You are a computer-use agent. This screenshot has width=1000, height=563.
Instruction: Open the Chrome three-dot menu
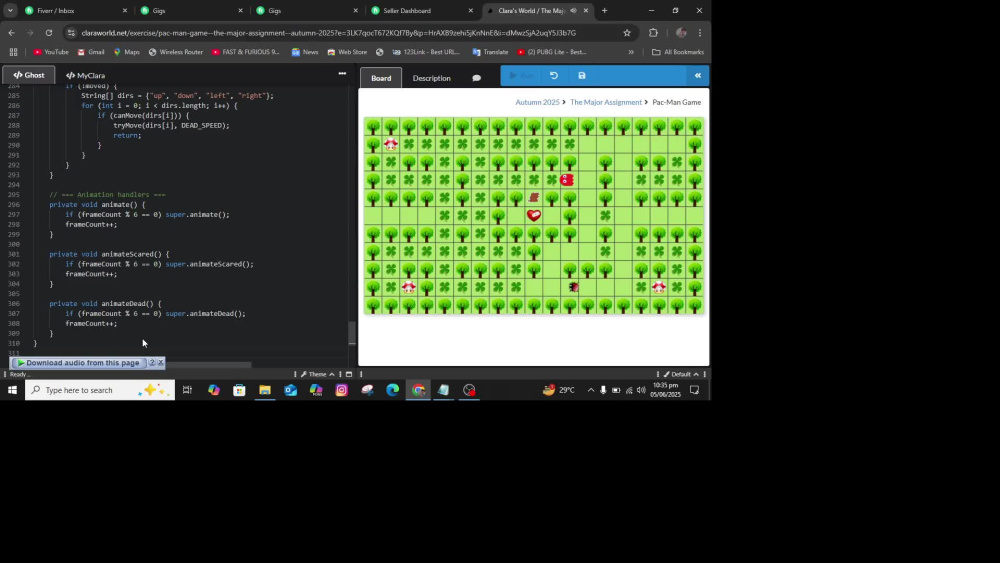[x=700, y=33]
